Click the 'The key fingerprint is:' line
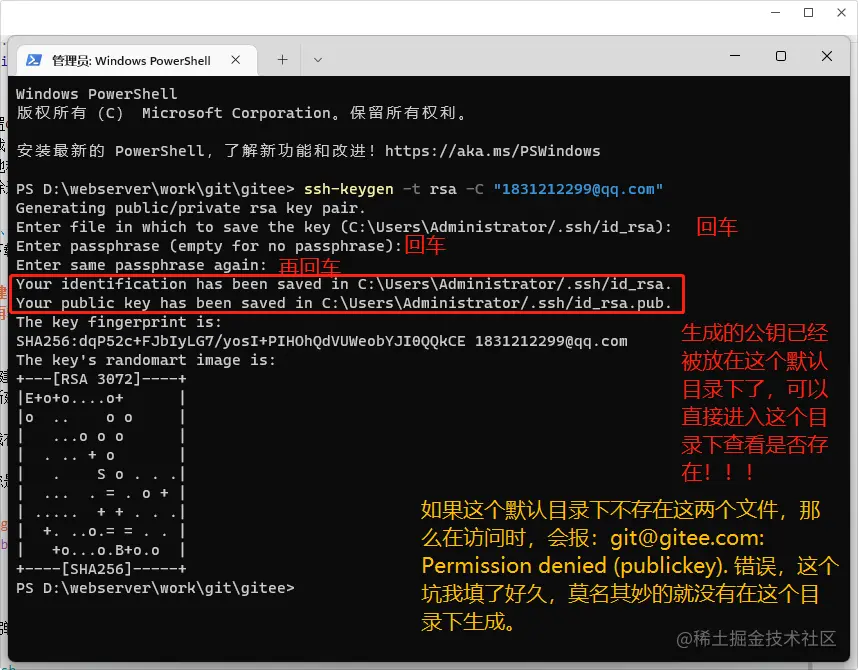Viewport: 858px width, 670px height. coord(119,322)
